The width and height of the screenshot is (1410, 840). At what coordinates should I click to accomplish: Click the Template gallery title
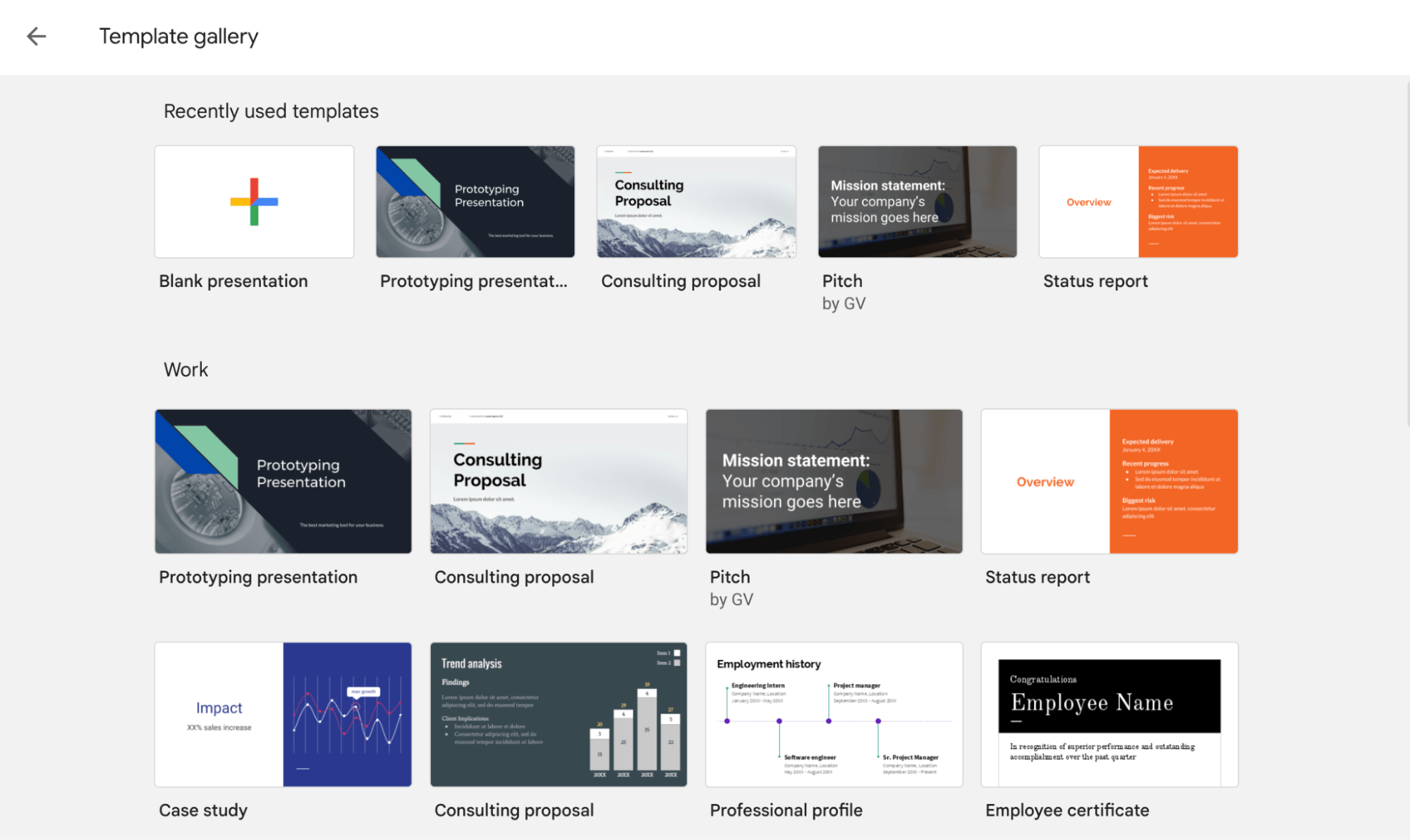(x=178, y=36)
